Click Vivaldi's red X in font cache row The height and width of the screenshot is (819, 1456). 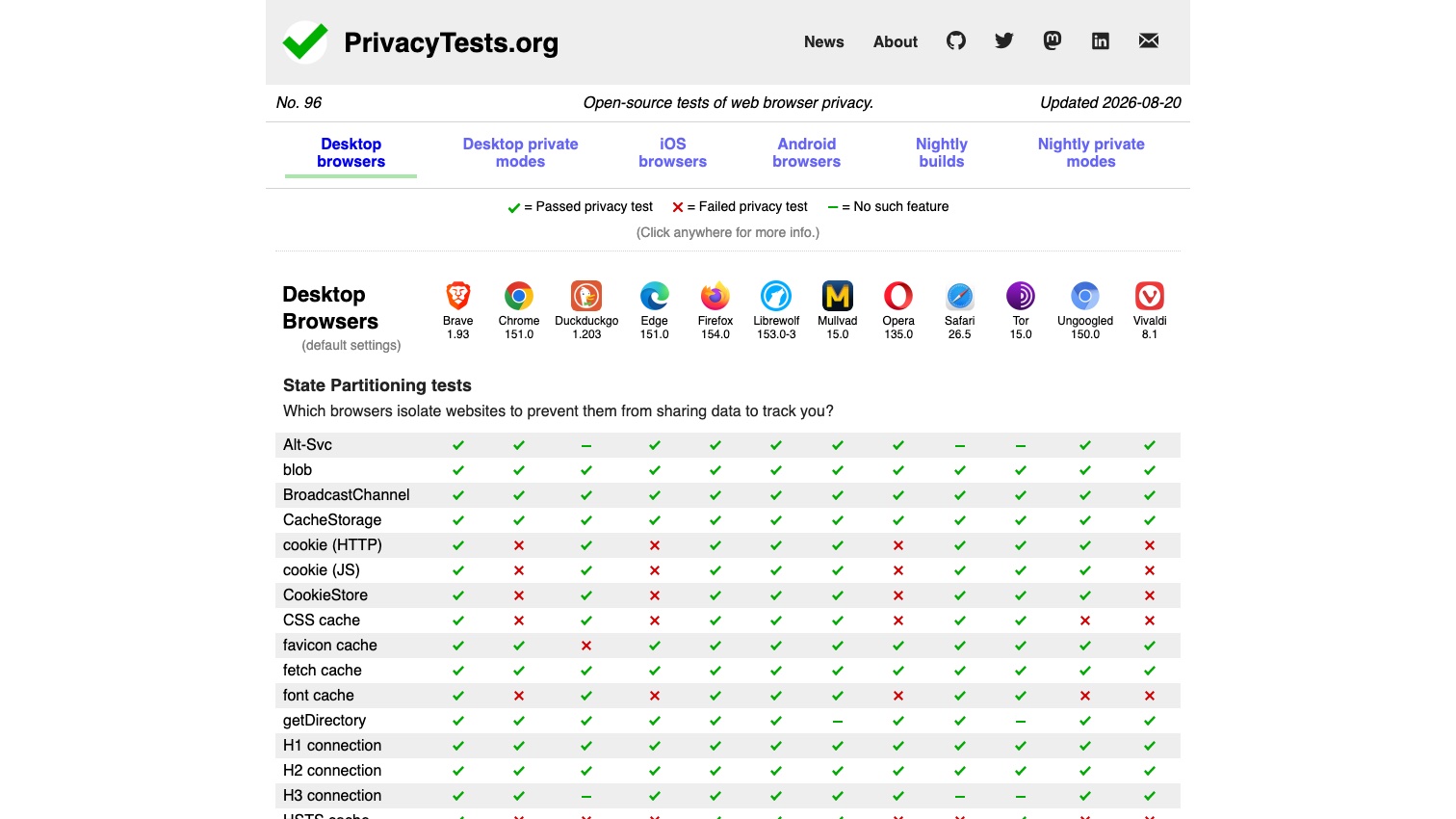coord(1150,696)
